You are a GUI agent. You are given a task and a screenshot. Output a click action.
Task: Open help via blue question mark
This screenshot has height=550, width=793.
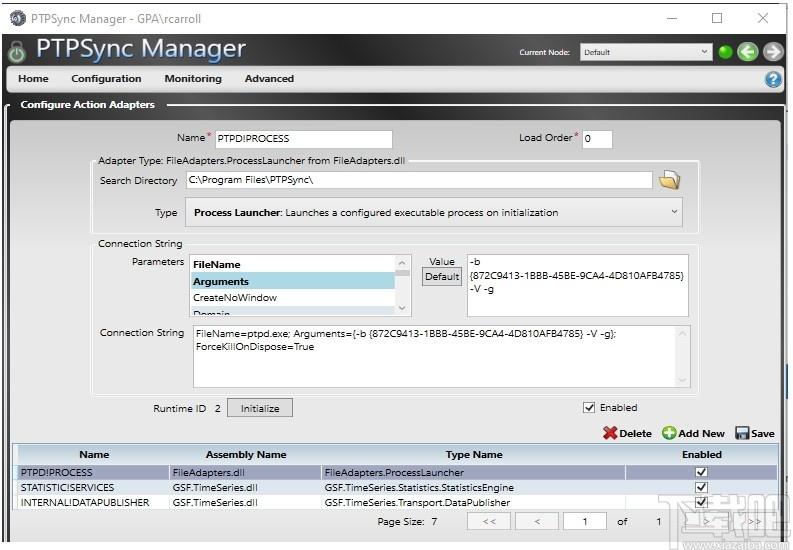773,79
